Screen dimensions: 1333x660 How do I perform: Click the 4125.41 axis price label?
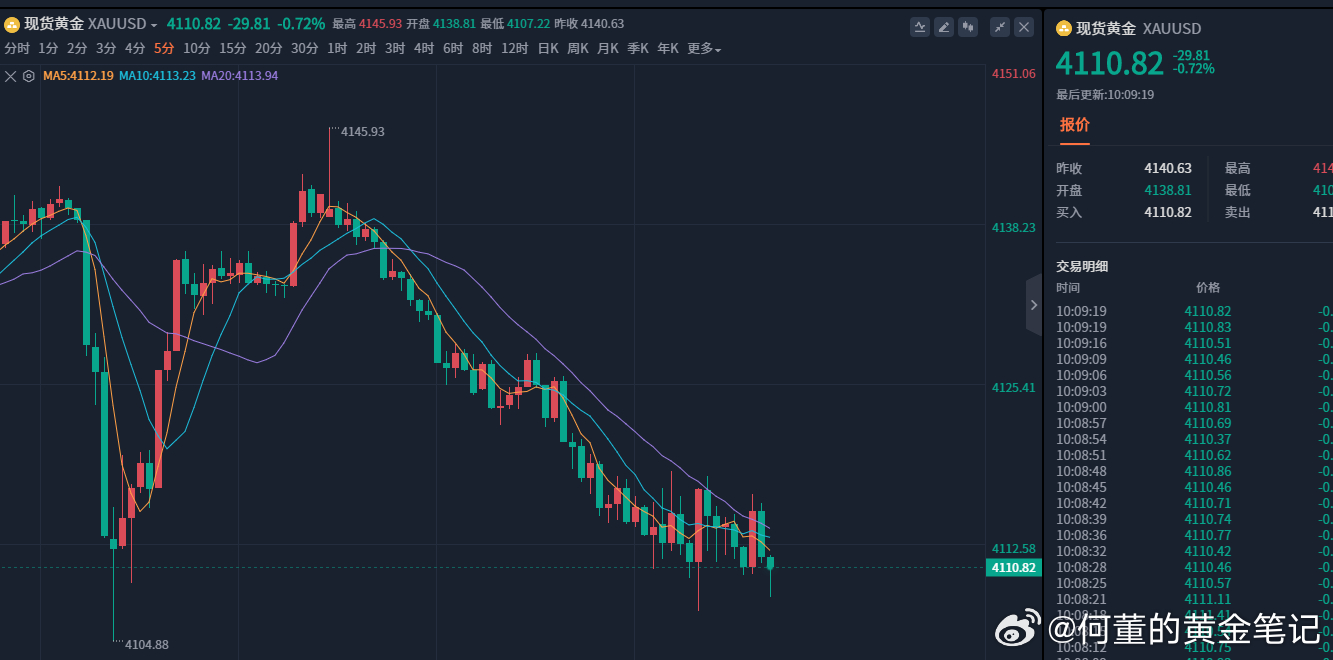click(x=1014, y=387)
